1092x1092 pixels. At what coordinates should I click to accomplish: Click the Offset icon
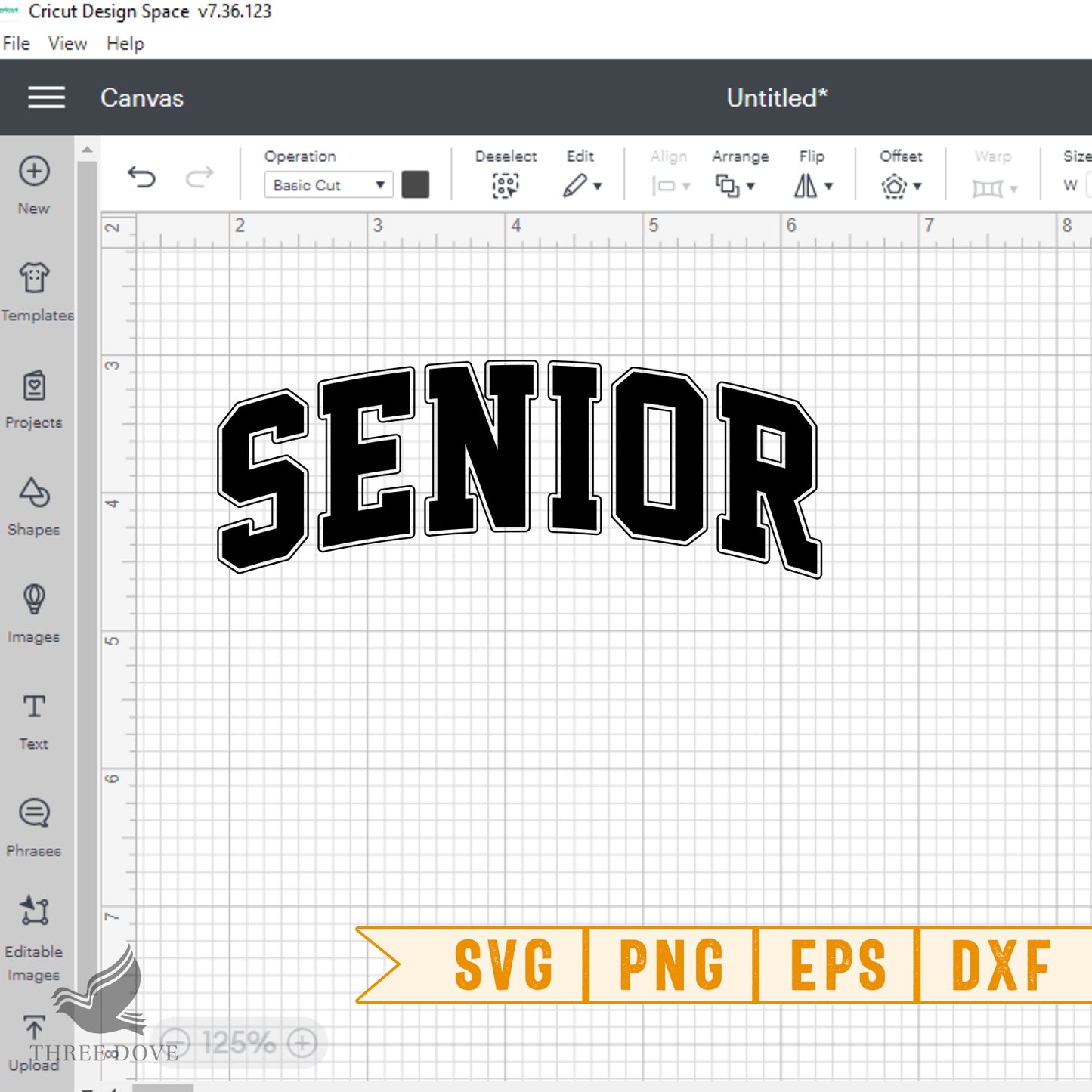pyautogui.click(x=894, y=186)
